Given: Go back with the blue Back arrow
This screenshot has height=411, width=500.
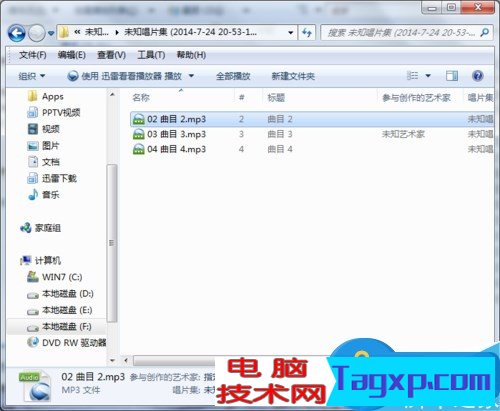Looking at the screenshot, I should tap(17, 33).
